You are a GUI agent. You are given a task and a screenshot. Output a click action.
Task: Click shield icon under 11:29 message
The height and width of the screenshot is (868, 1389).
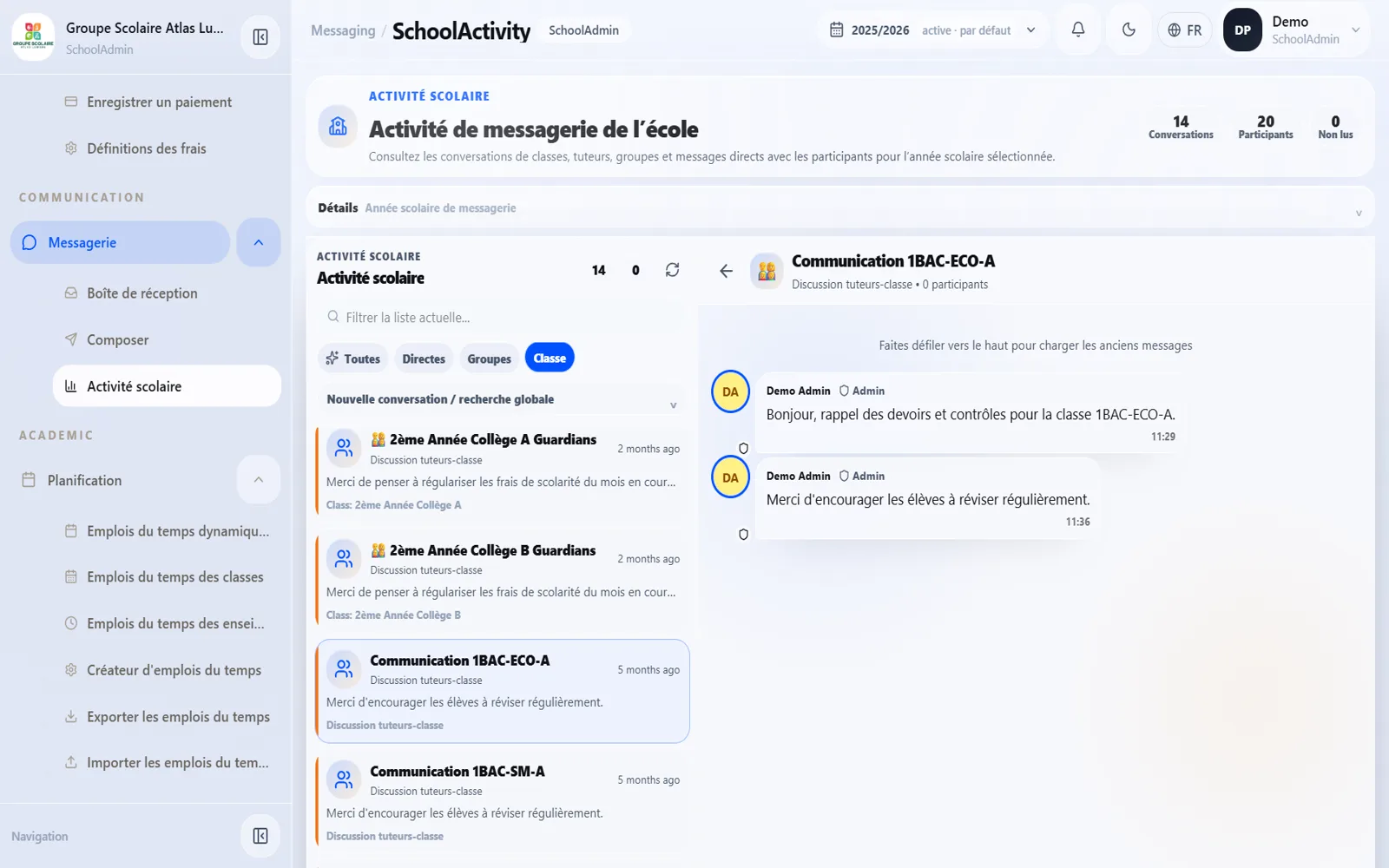(x=743, y=449)
